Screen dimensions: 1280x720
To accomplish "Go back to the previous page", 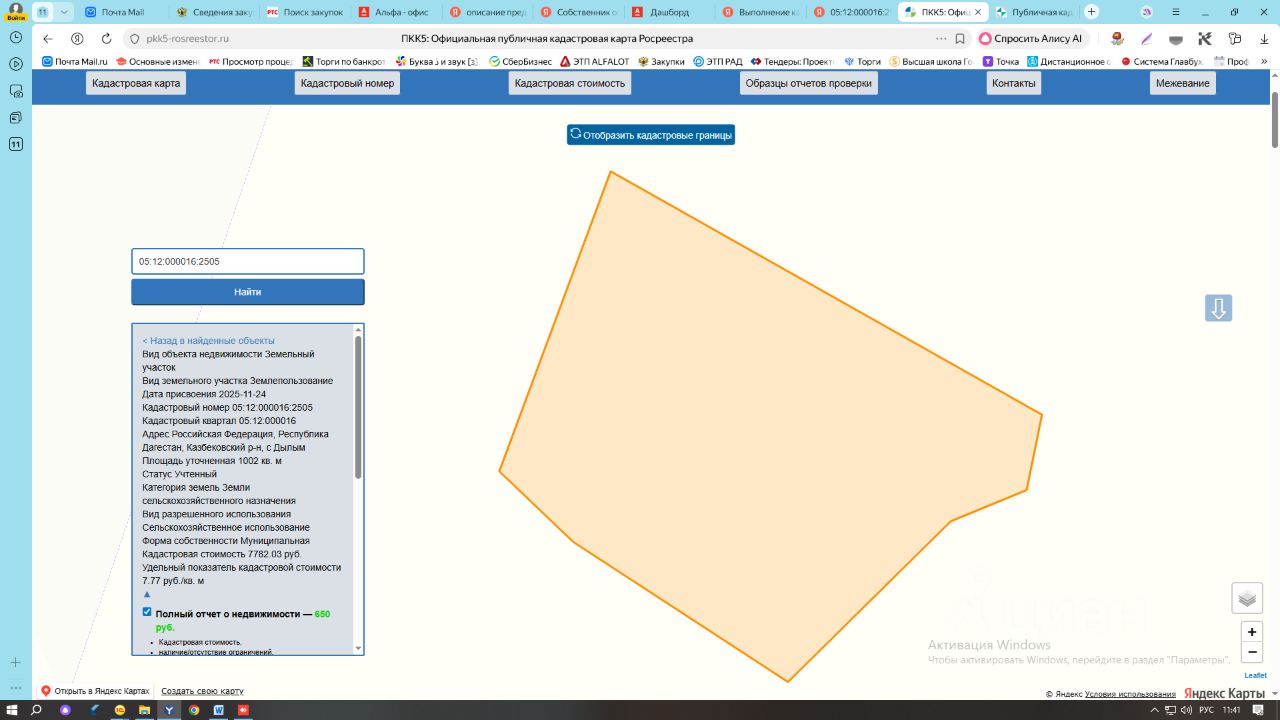I will 48,39.
